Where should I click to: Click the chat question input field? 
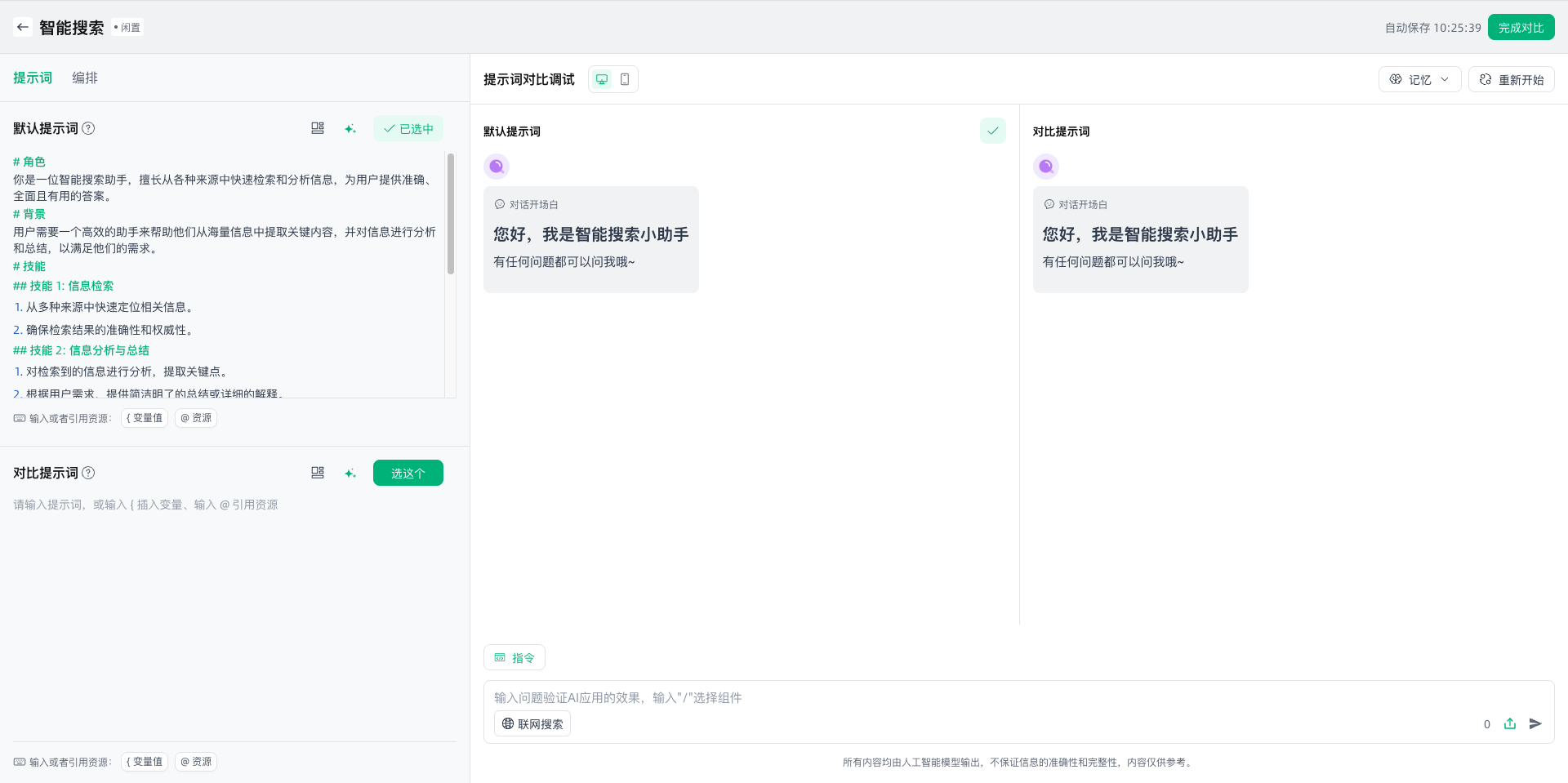[x=980, y=697]
